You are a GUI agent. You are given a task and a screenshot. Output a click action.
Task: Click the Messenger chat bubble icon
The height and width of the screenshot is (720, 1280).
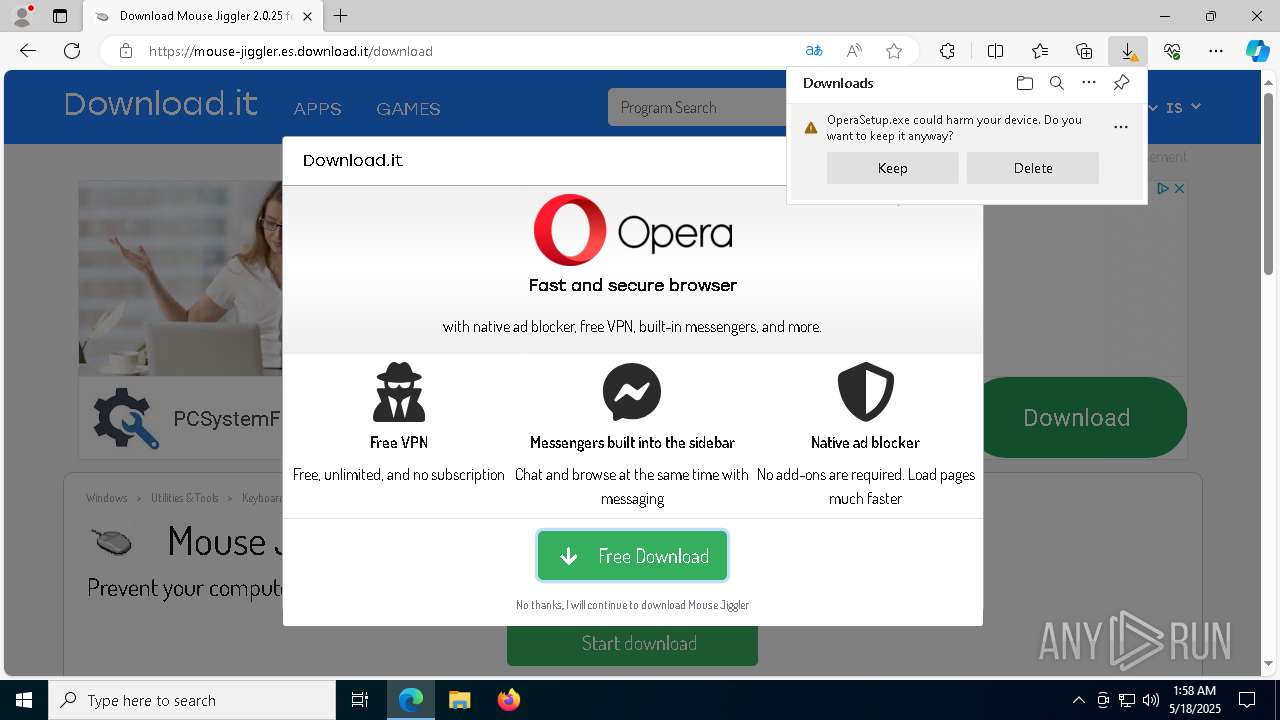tap(632, 392)
